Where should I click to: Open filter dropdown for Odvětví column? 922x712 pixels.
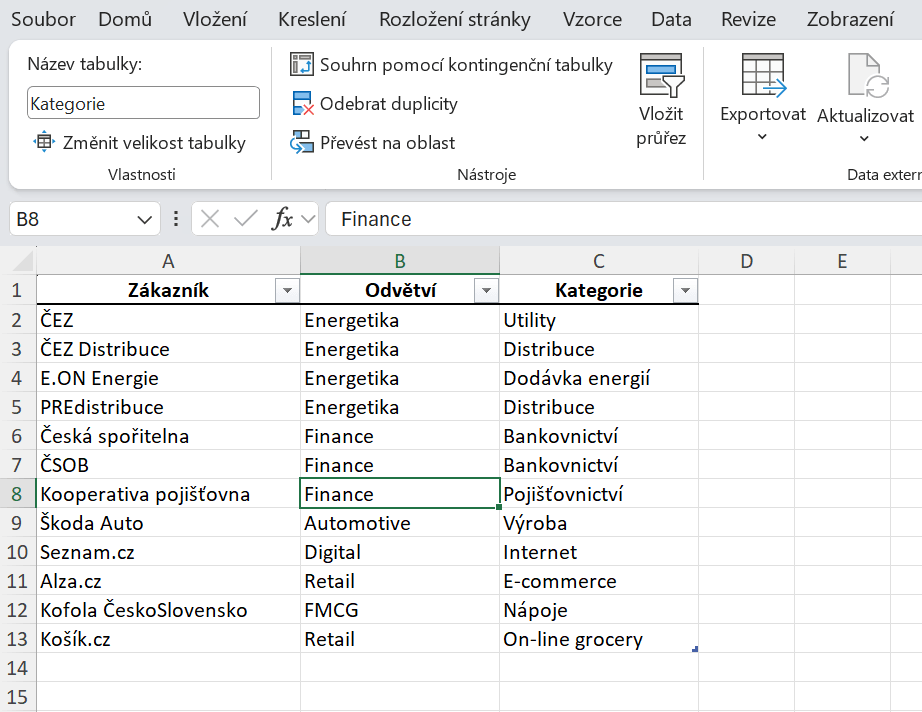click(486, 291)
